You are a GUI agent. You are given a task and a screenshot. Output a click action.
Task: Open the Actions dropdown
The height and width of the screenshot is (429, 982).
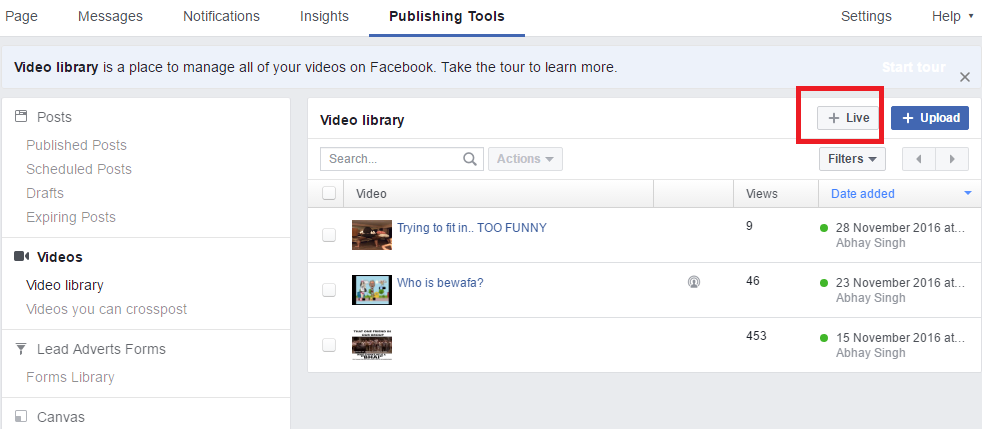pyautogui.click(x=525, y=159)
